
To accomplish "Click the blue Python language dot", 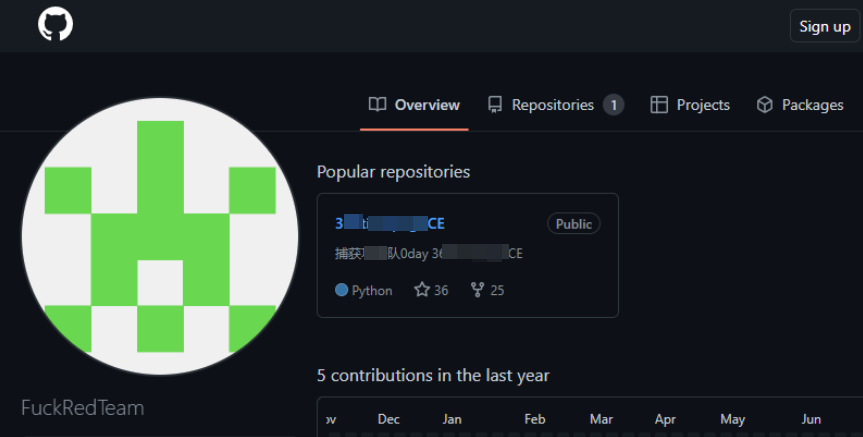I will point(341,289).
